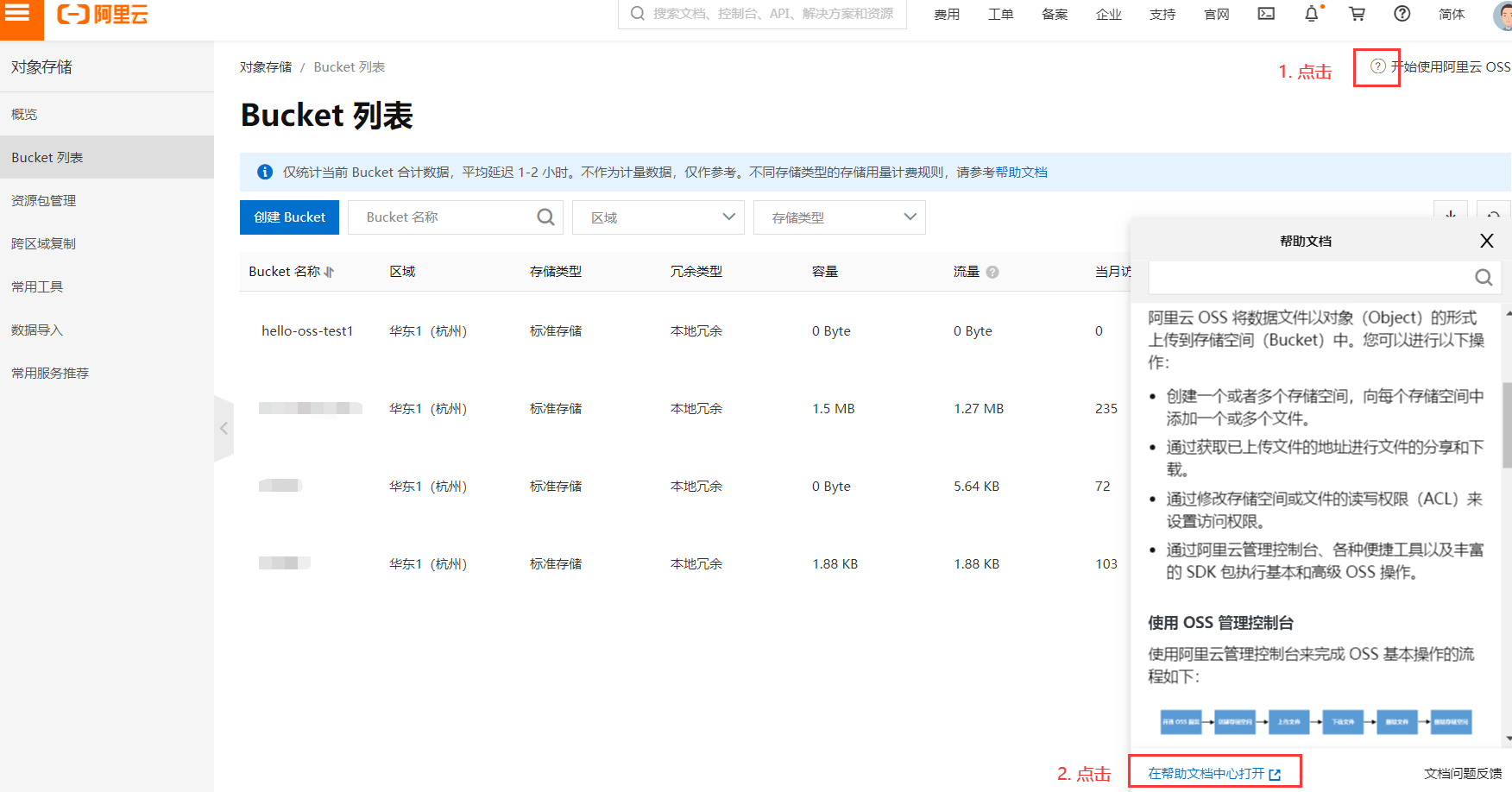
Task: Click the help panel search icon
Action: click(x=1484, y=277)
